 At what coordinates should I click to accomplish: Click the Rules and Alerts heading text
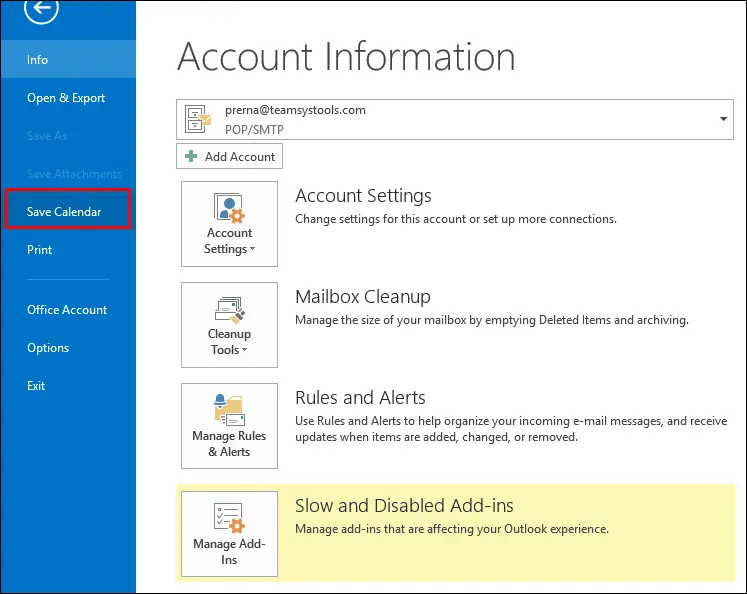click(x=360, y=398)
